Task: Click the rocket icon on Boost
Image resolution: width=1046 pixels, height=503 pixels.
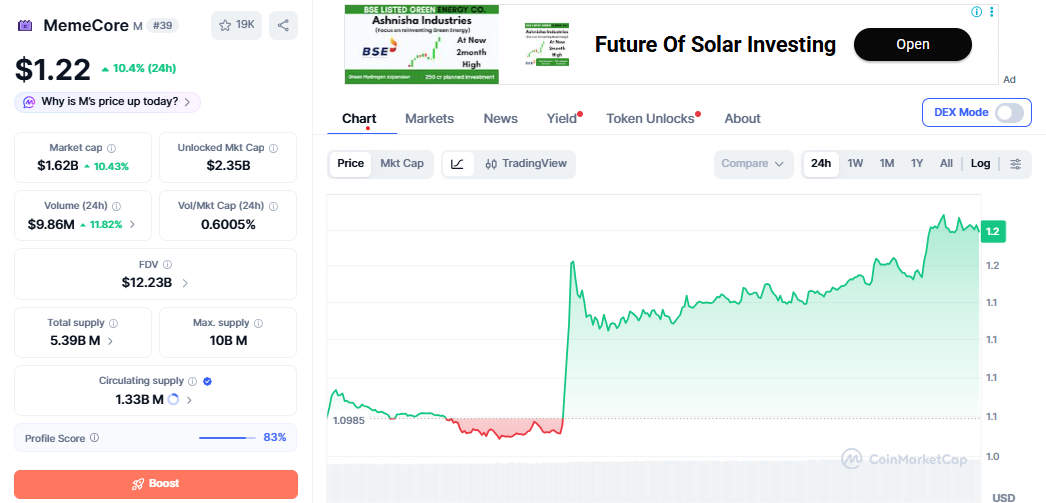Action: point(138,484)
